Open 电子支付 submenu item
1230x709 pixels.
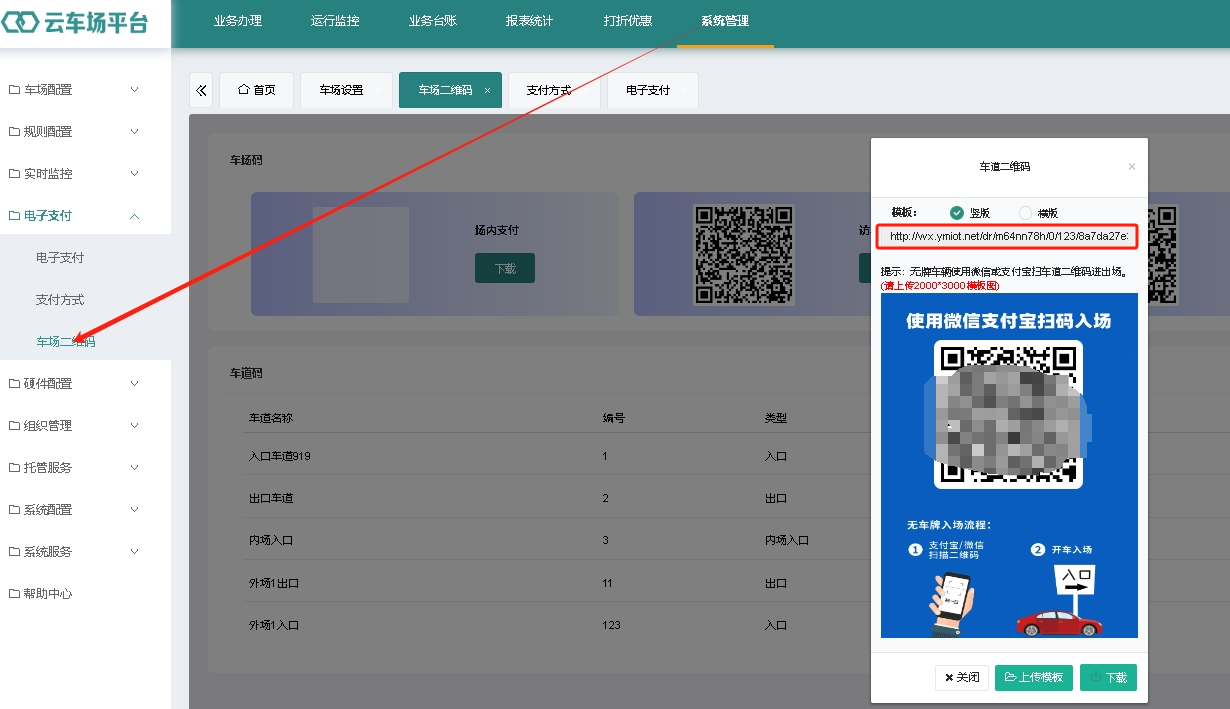click(x=60, y=258)
